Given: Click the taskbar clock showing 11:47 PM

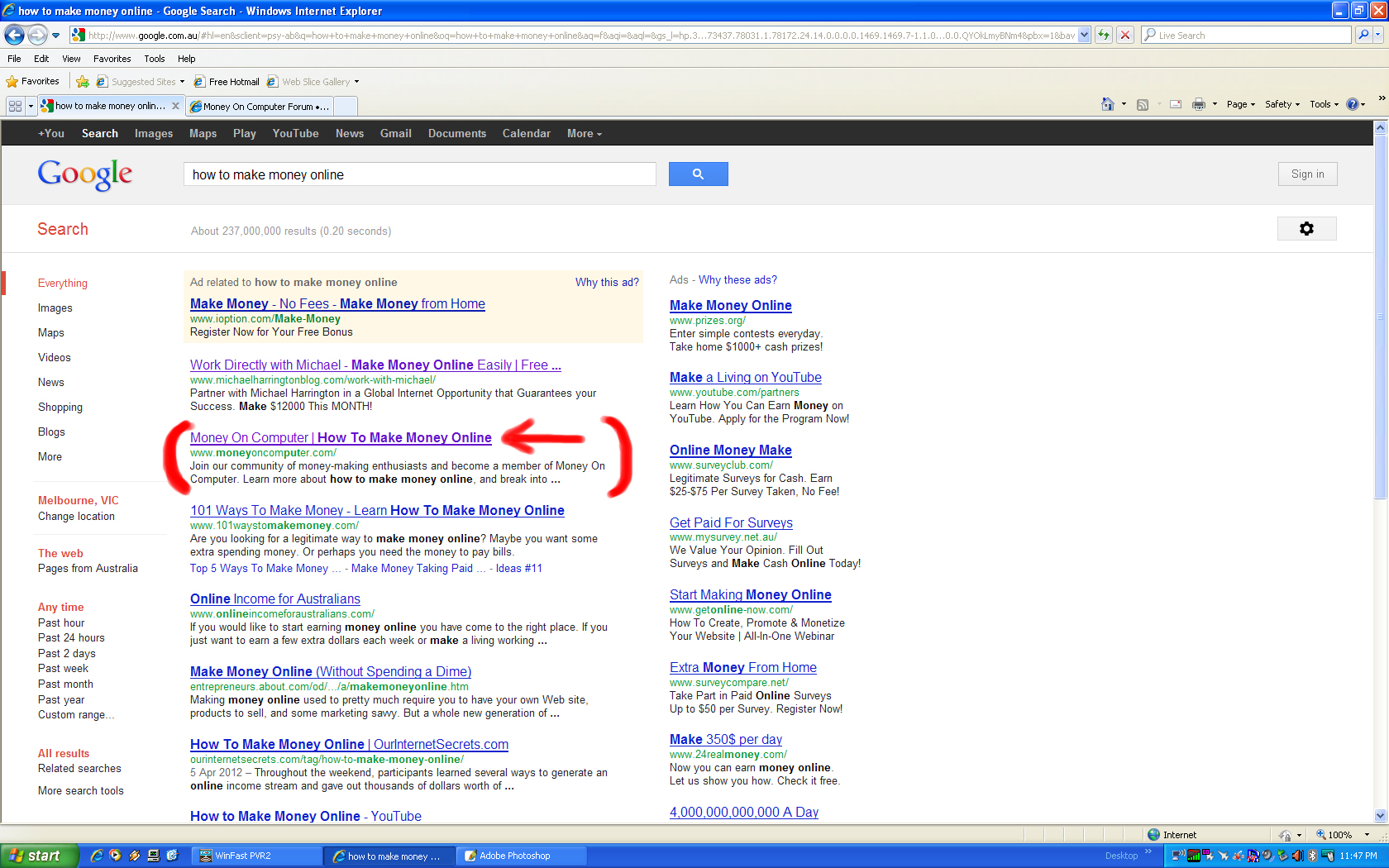Looking at the screenshot, I should point(1358,856).
